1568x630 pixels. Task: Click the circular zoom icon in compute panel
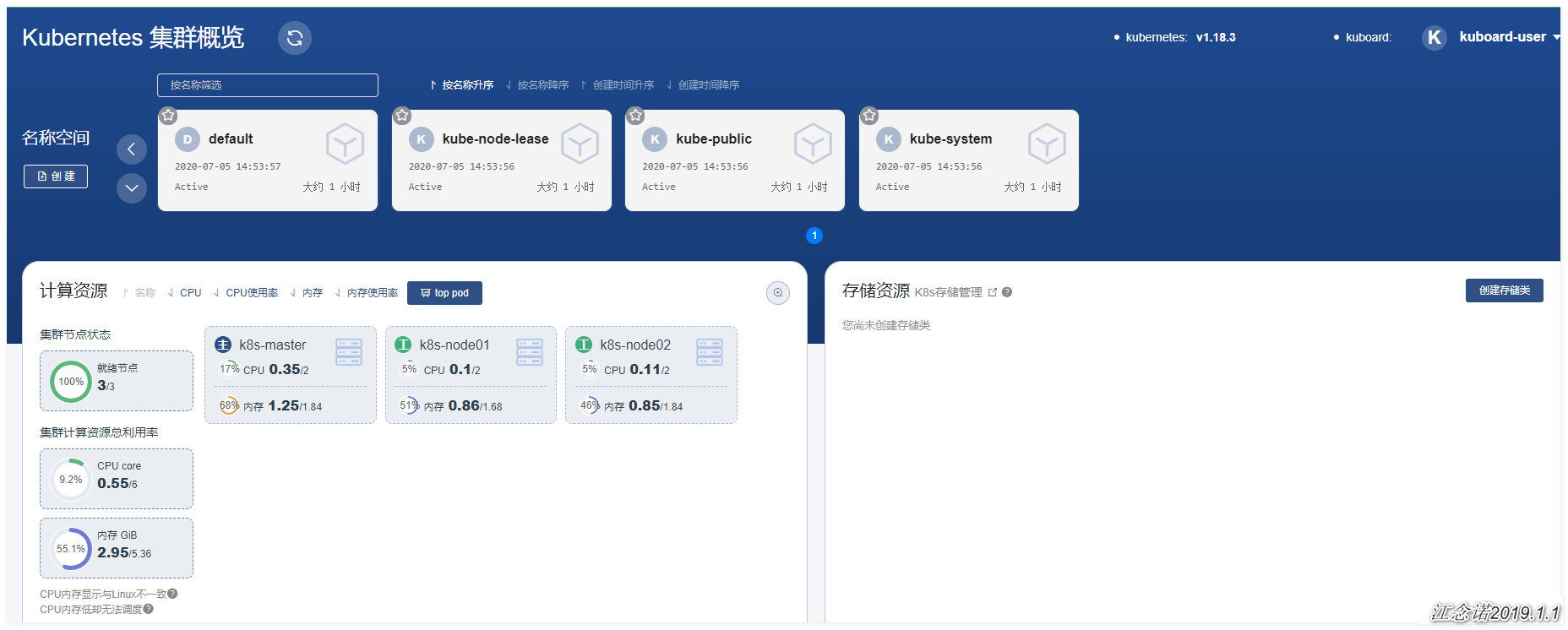[778, 293]
